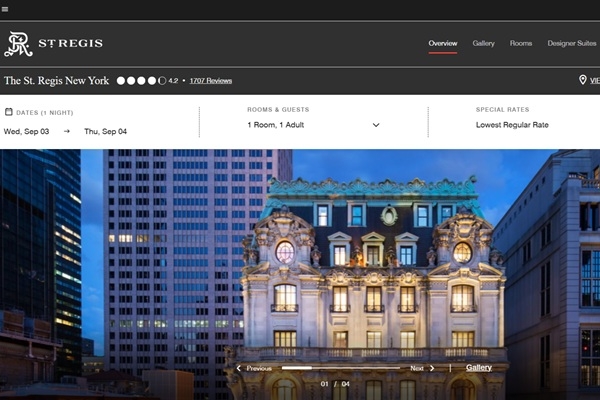The height and width of the screenshot is (400, 600).
Task: Switch to the Gallery tab
Action: tap(483, 43)
